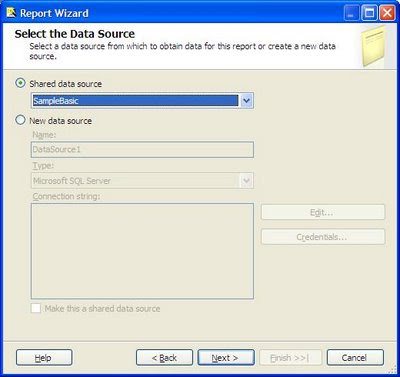Click the Report Wizard title bar icon
Viewport: 400px width, 377px height.
point(11,13)
